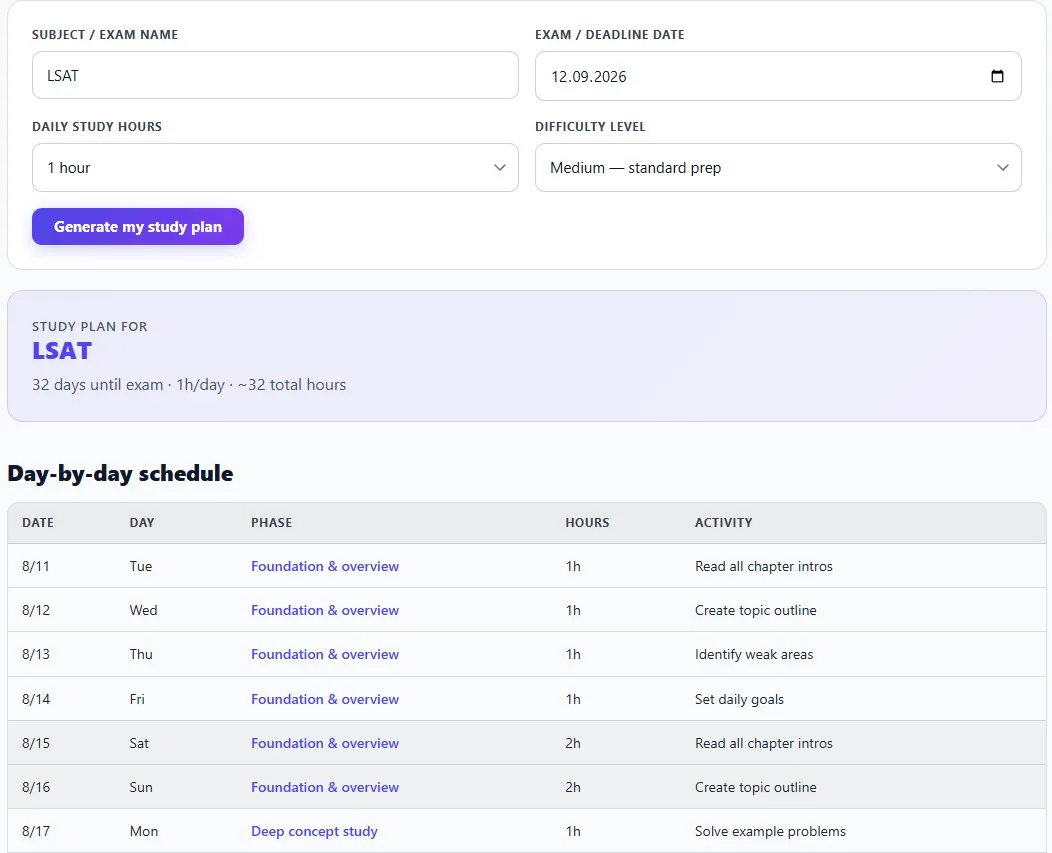Image resolution: width=1052 pixels, height=853 pixels.
Task: Click date cell 8/17
Action: (36, 831)
